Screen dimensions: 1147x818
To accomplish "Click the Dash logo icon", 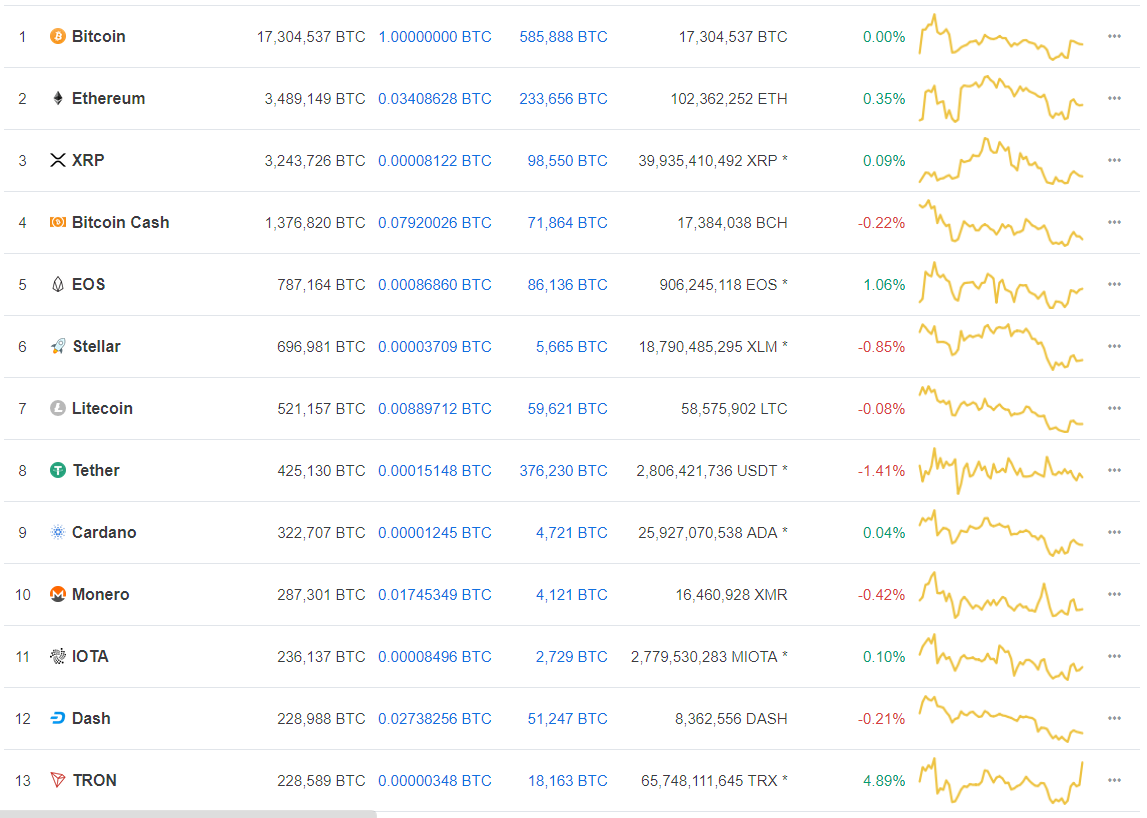I will [x=58, y=719].
